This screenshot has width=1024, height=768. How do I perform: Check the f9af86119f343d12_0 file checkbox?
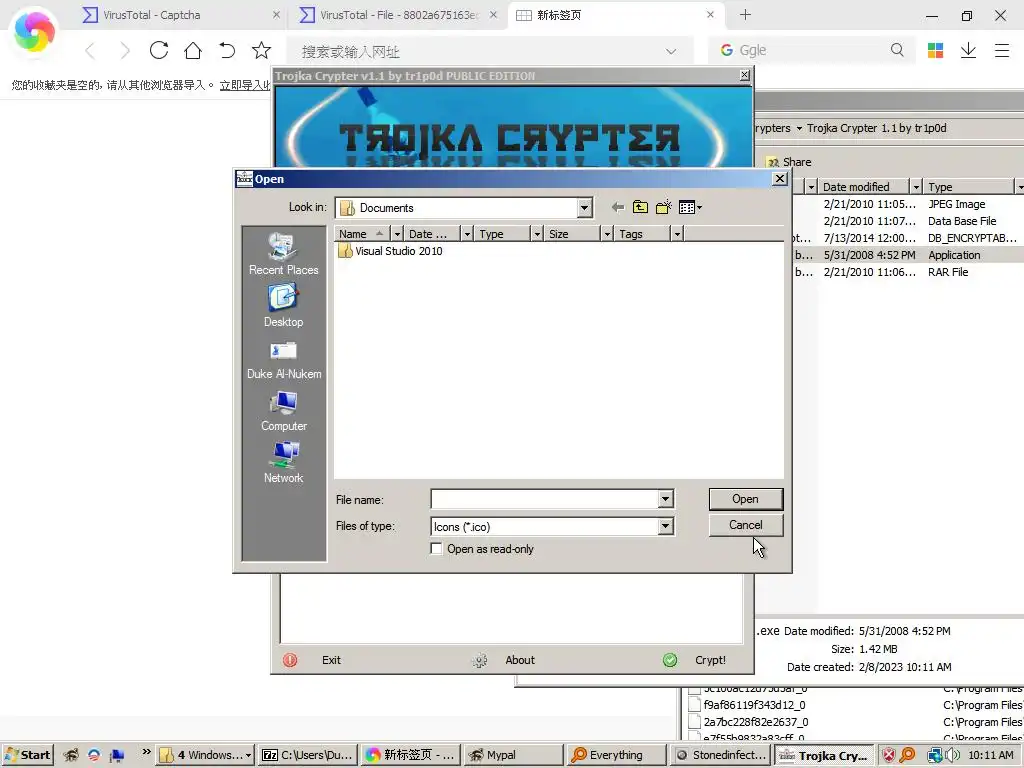[x=694, y=705]
